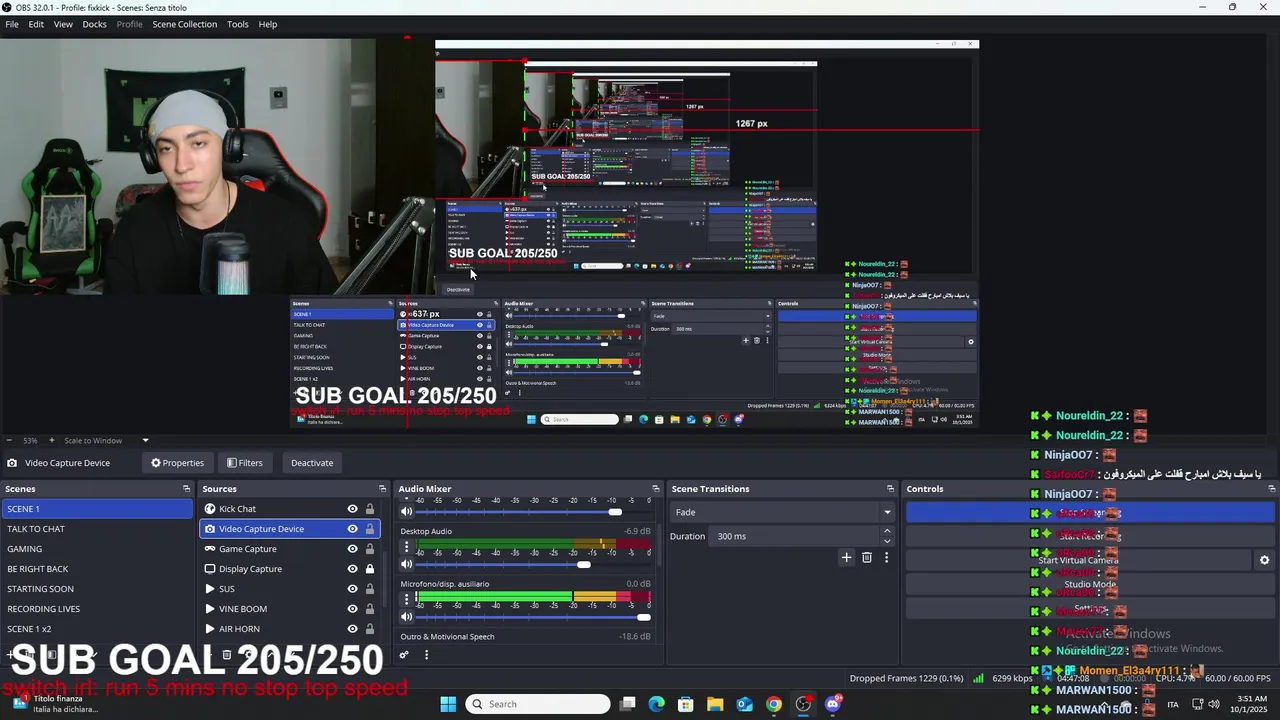Click the Game Capture gamepad icon

pyautogui.click(x=210, y=549)
